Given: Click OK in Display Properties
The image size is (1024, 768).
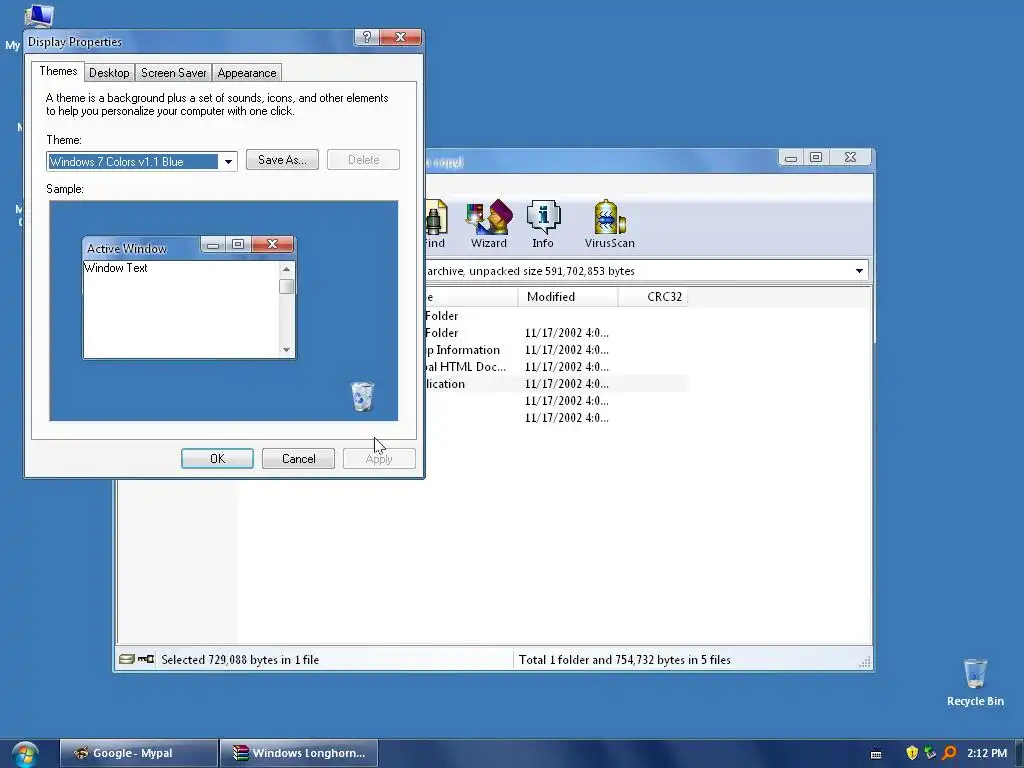Looking at the screenshot, I should click(217, 458).
